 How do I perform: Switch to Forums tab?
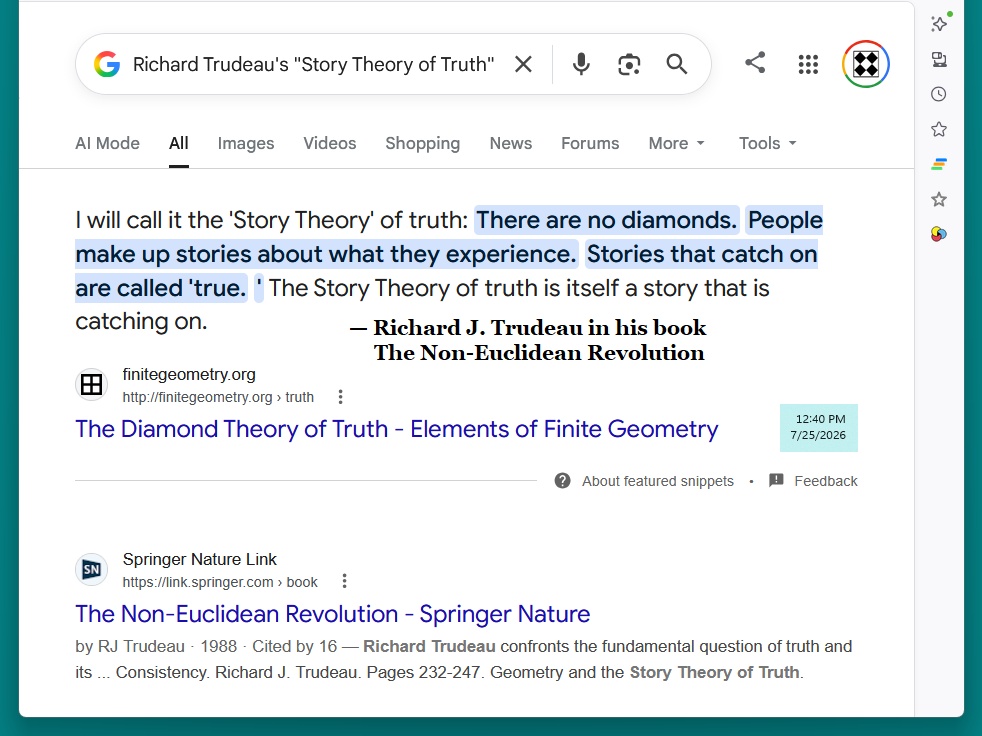point(590,143)
